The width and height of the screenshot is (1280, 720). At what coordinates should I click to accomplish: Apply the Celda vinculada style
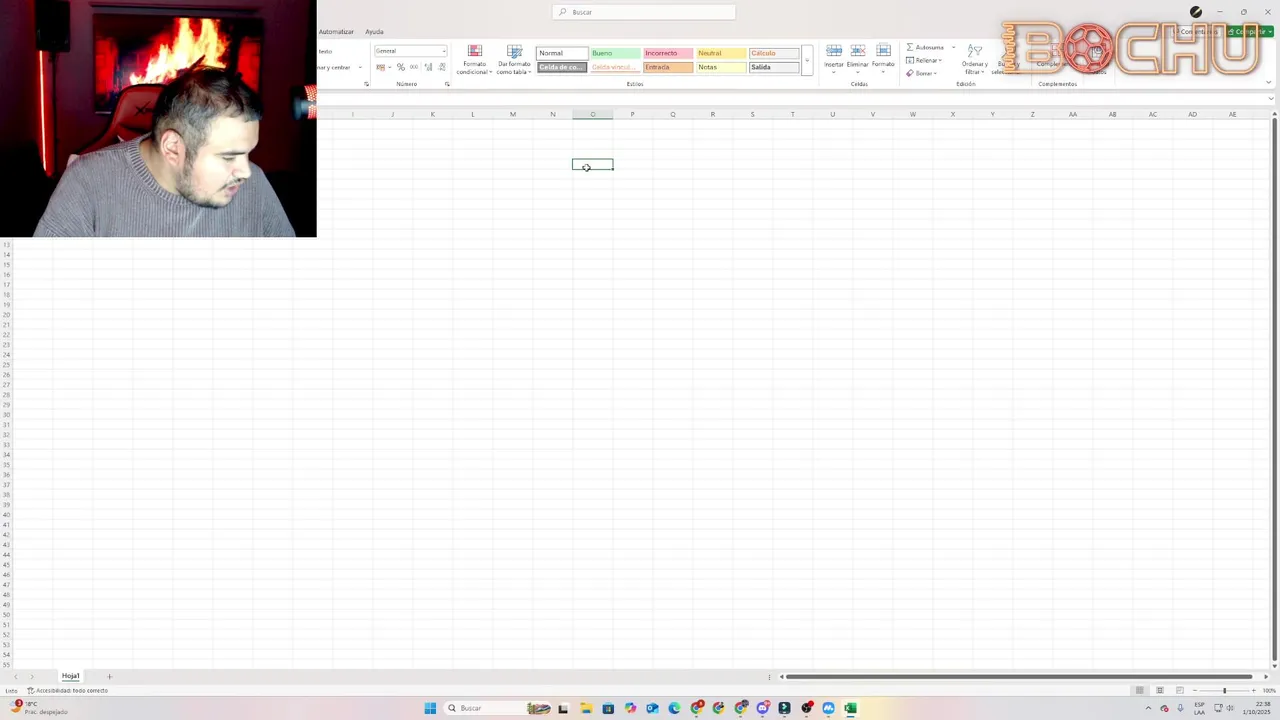615,67
